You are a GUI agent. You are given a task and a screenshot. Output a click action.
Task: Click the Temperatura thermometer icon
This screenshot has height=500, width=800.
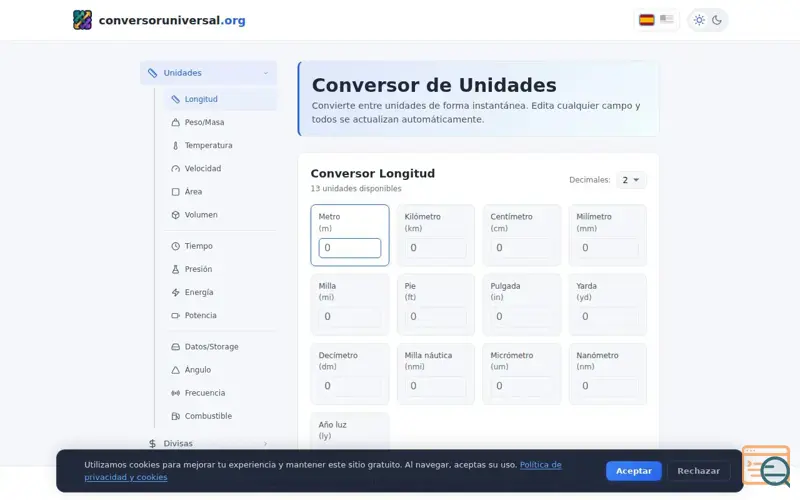[x=176, y=145]
